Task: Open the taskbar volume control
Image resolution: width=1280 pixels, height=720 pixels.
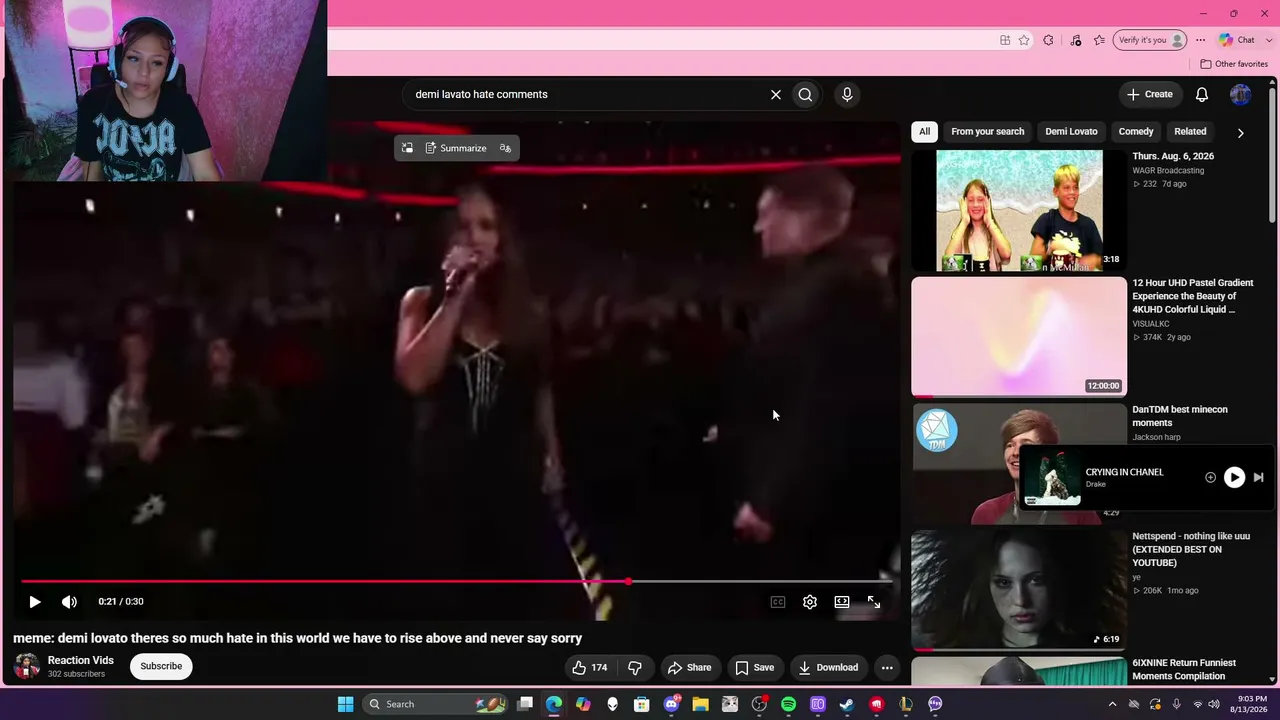Action: [1214, 704]
